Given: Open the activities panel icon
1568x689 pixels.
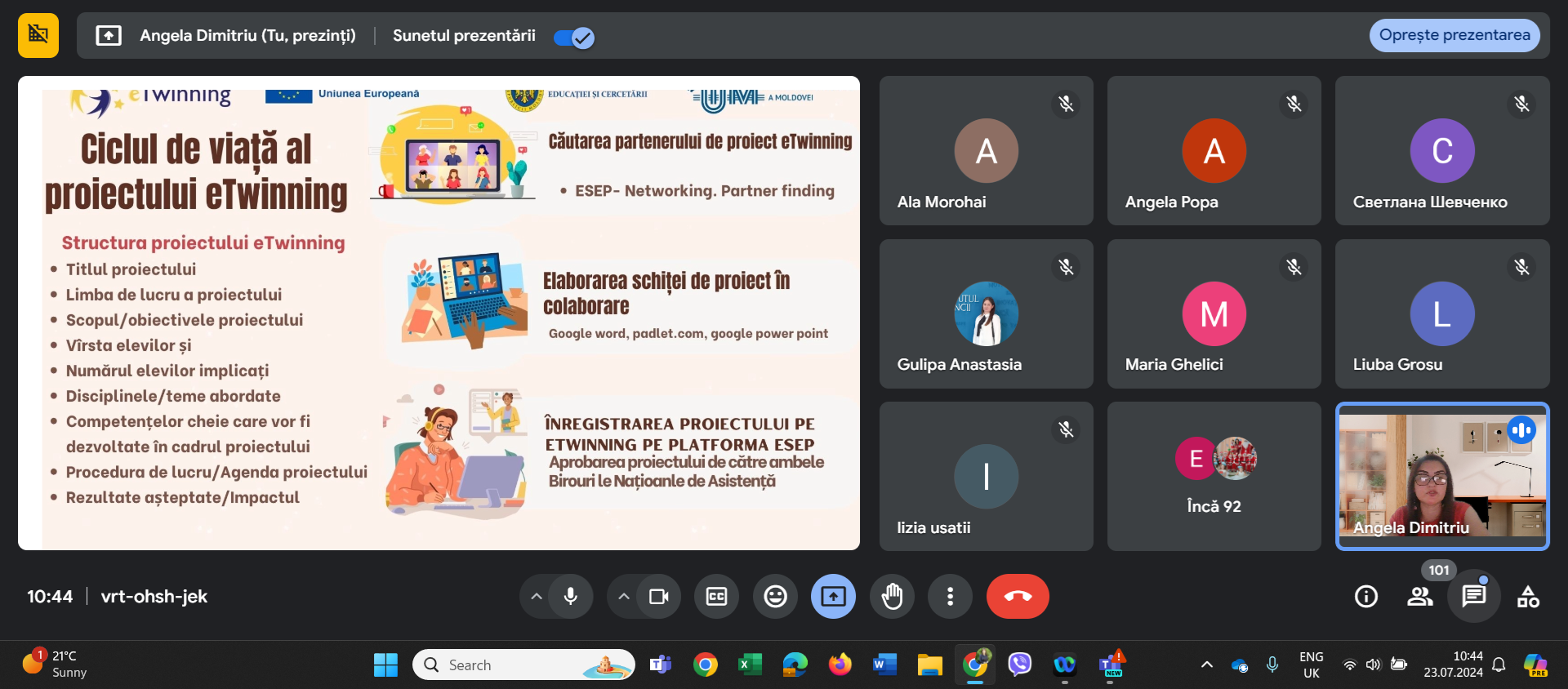Looking at the screenshot, I should (1527, 597).
